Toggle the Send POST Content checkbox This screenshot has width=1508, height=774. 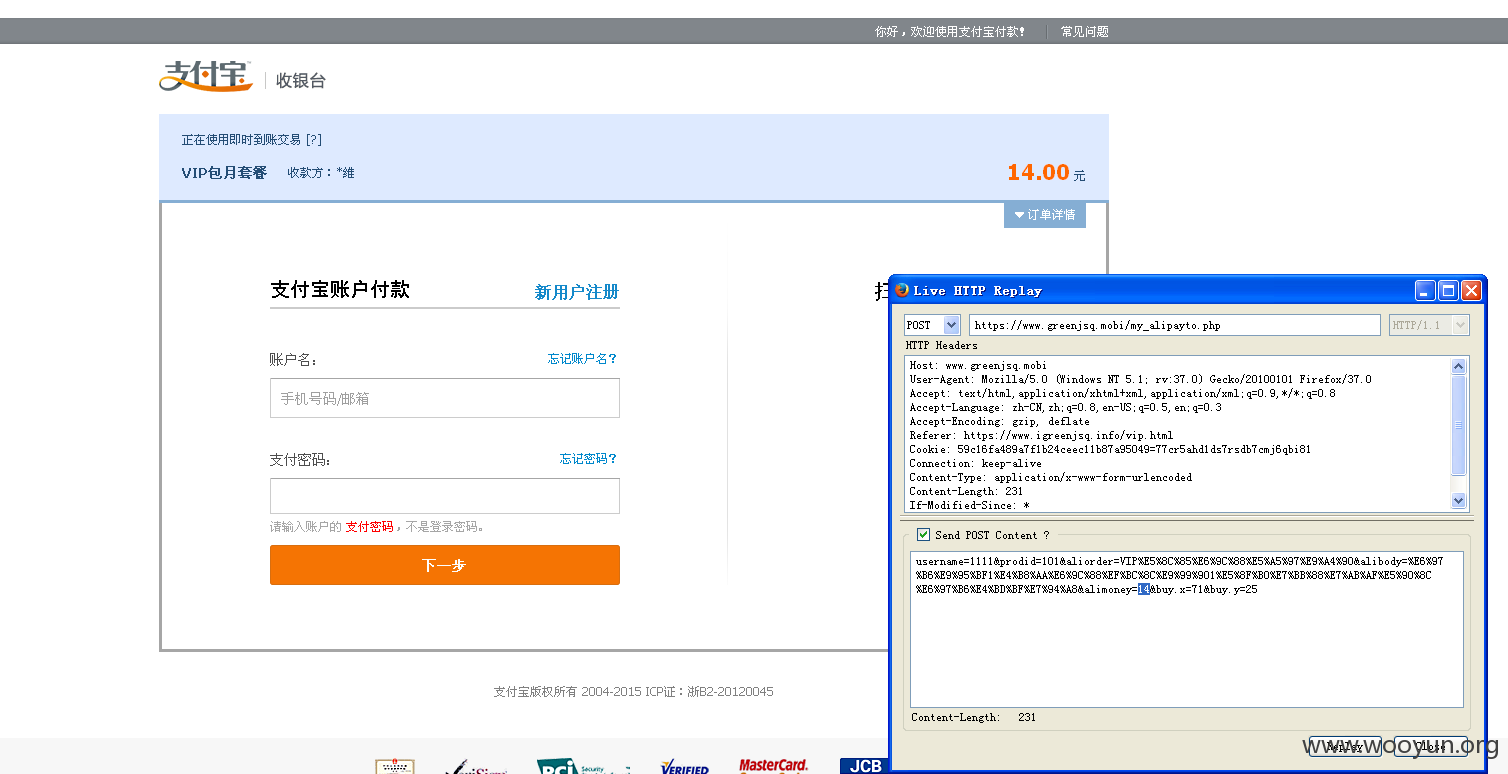[x=923, y=535]
